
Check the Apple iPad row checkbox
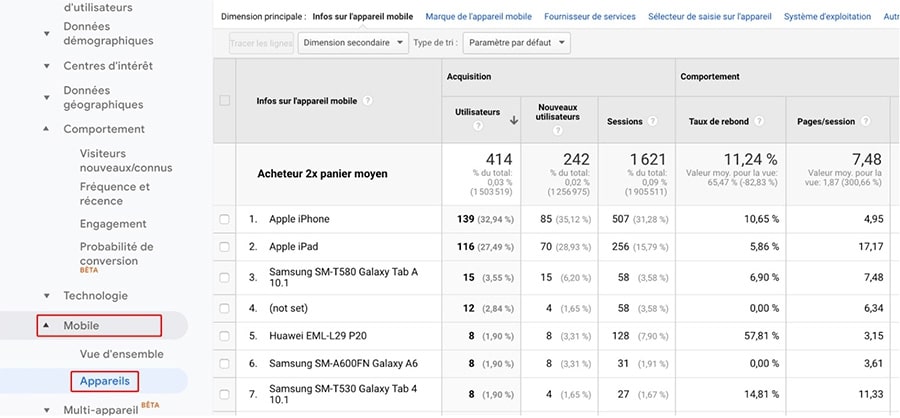coord(224,247)
